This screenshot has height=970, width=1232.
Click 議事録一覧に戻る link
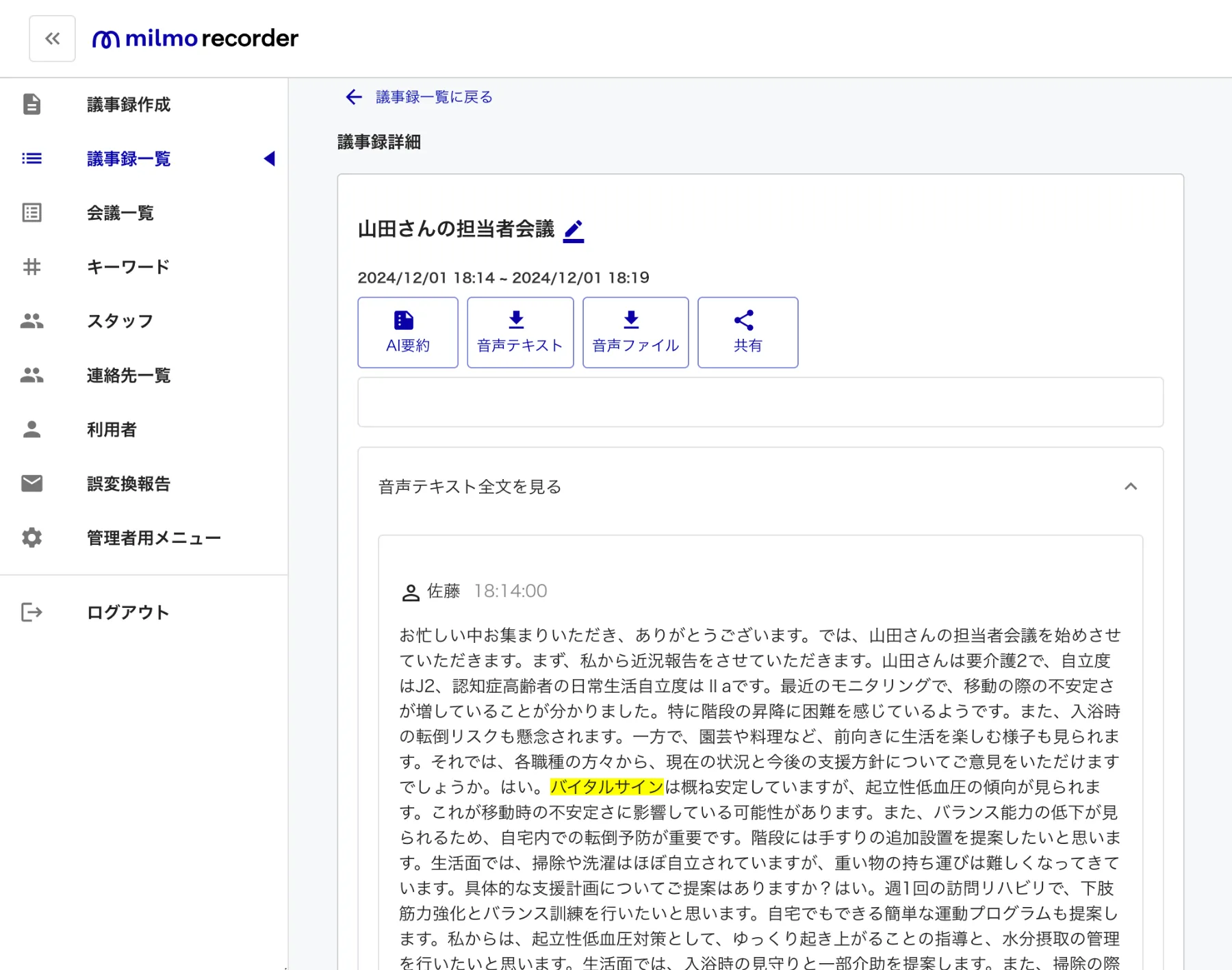434,97
